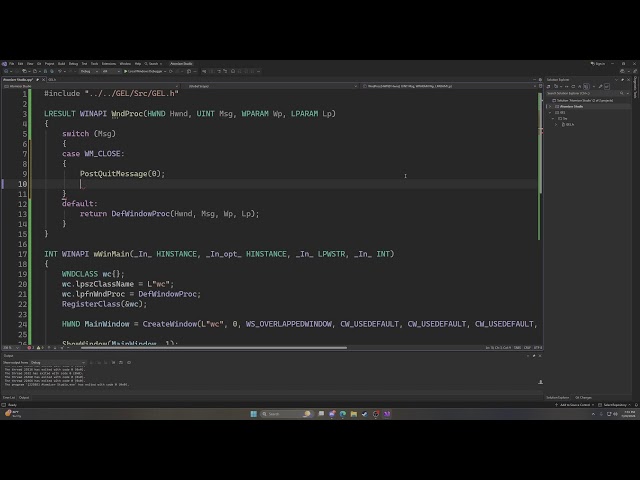This screenshot has height=480, width=640.
Task: Open Show output from Debug dropdown
Action: tap(58, 362)
